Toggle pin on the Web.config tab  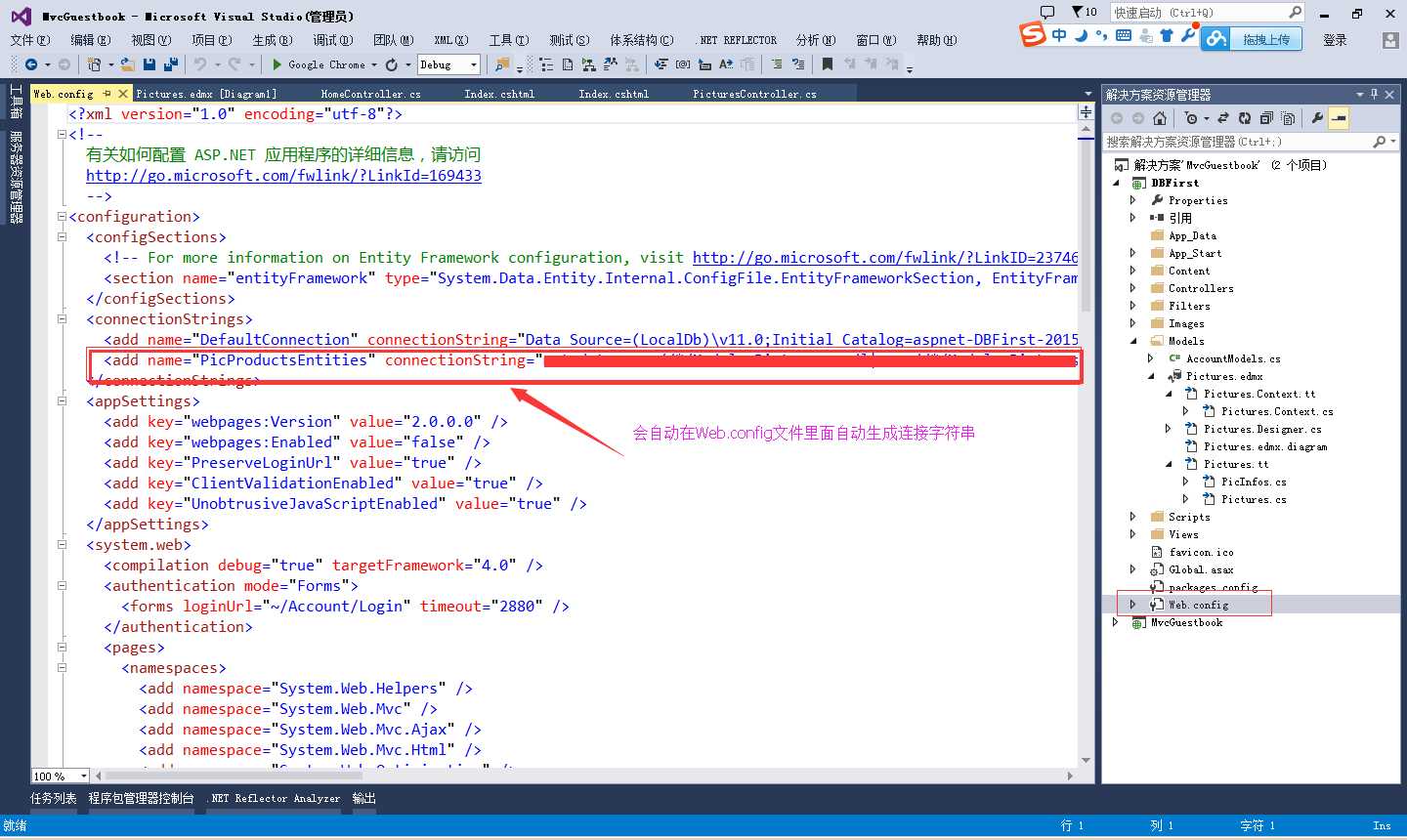(x=107, y=94)
